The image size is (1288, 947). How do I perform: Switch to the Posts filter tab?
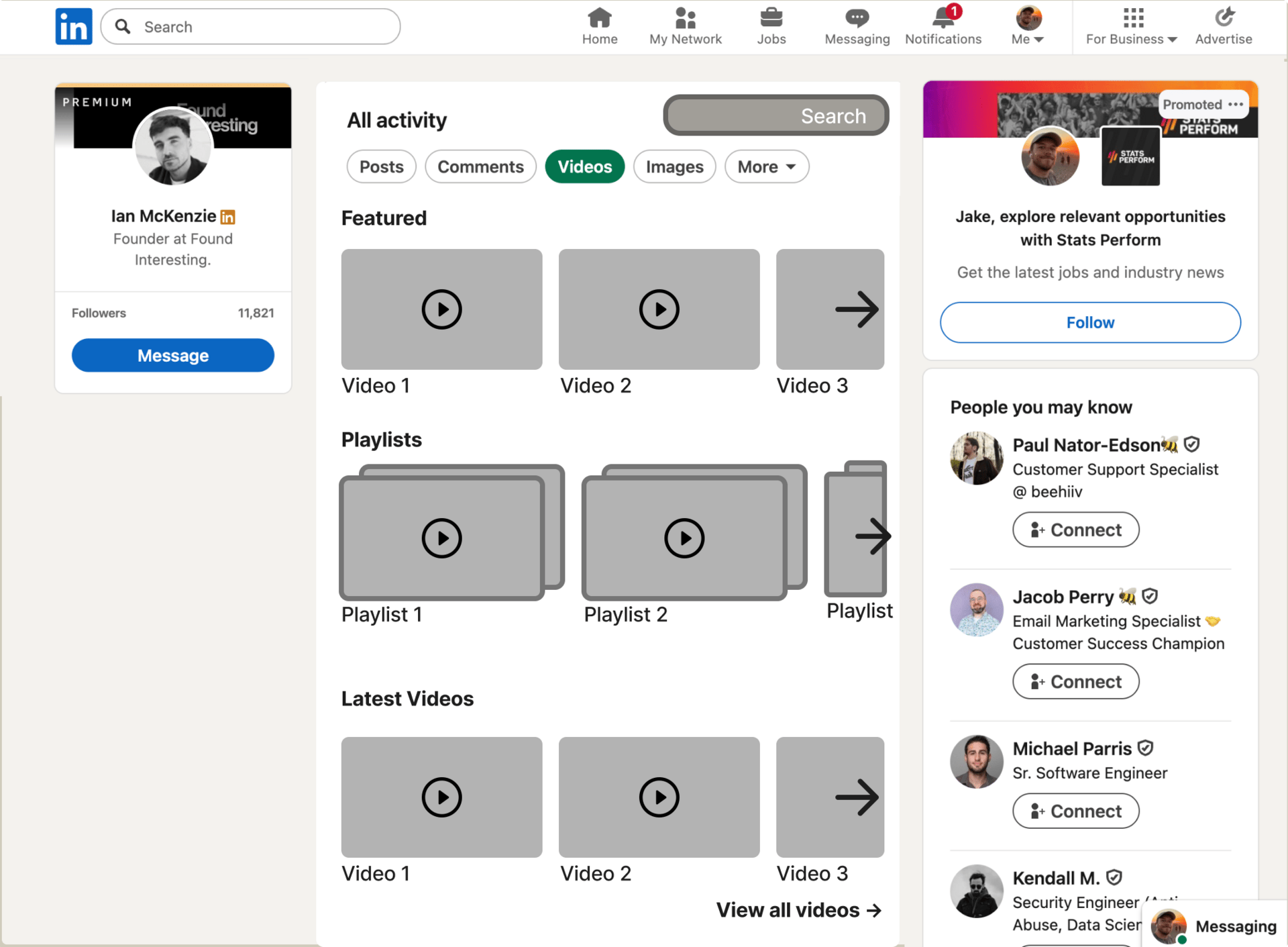tap(381, 166)
